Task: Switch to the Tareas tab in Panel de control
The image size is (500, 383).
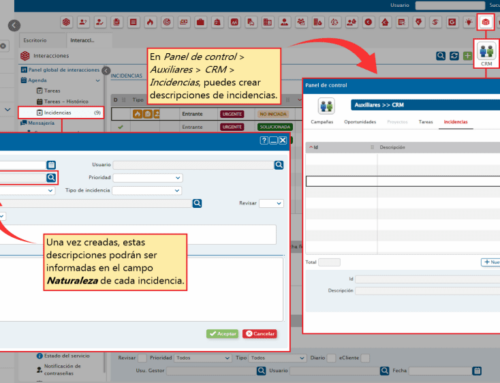Action: pos(425,122)
